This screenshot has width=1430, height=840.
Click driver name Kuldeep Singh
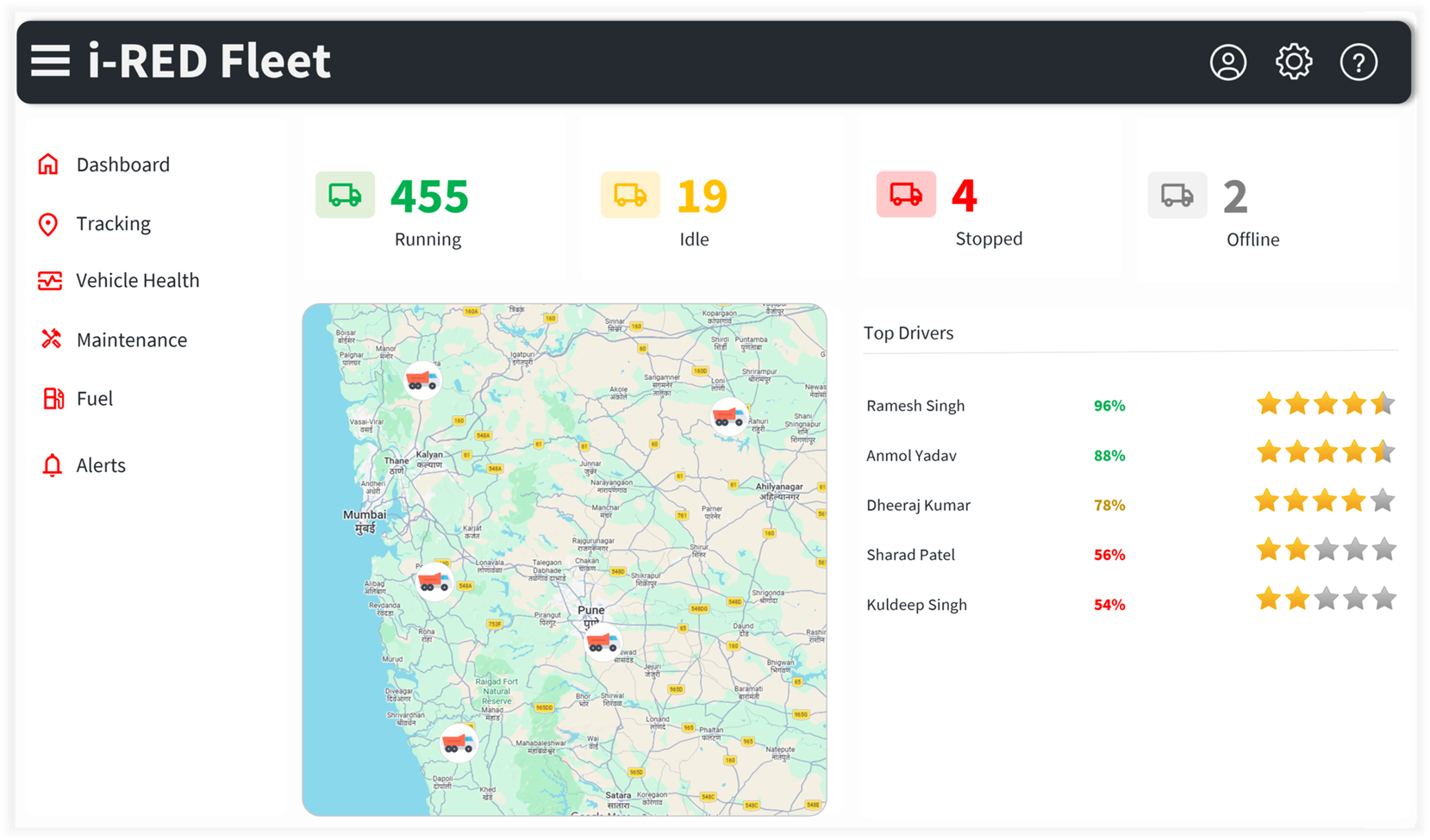point(916,605)
